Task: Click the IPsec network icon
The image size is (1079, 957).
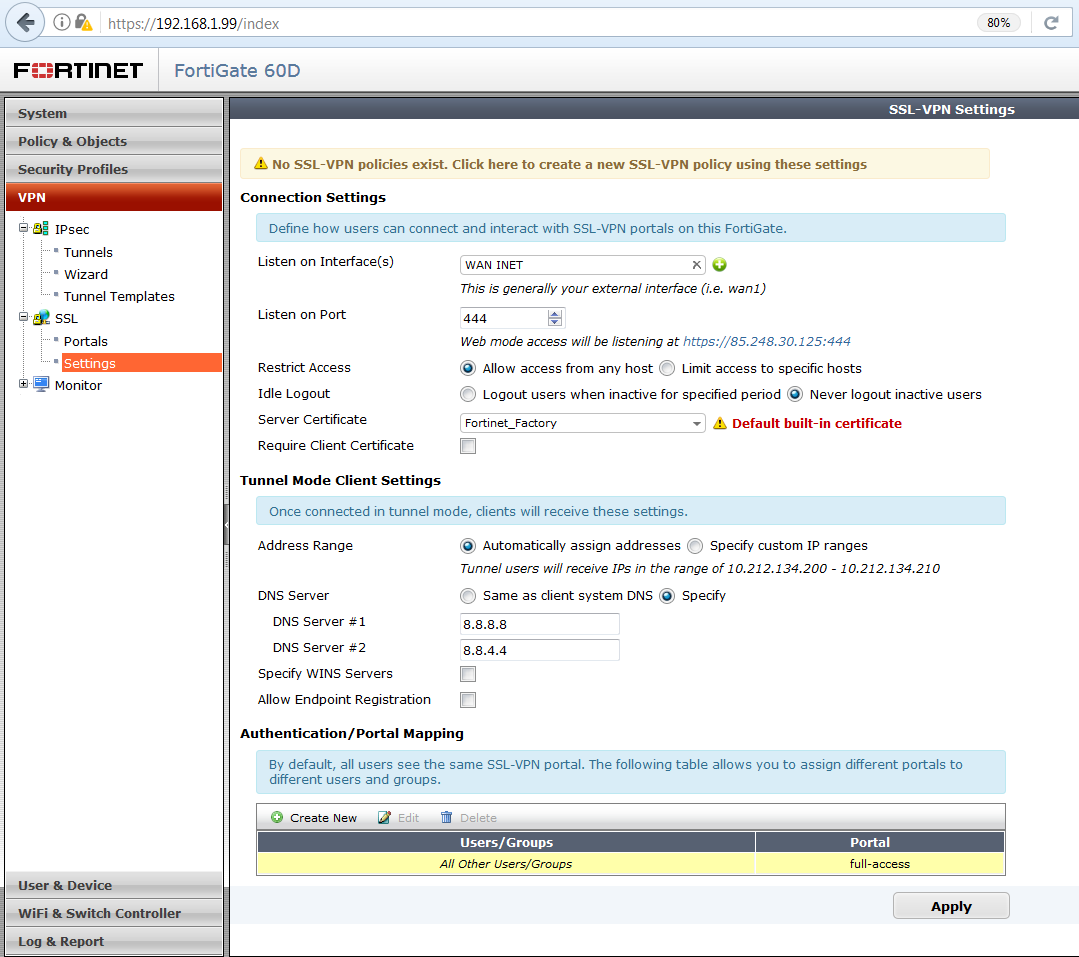Action: [41, 228]
